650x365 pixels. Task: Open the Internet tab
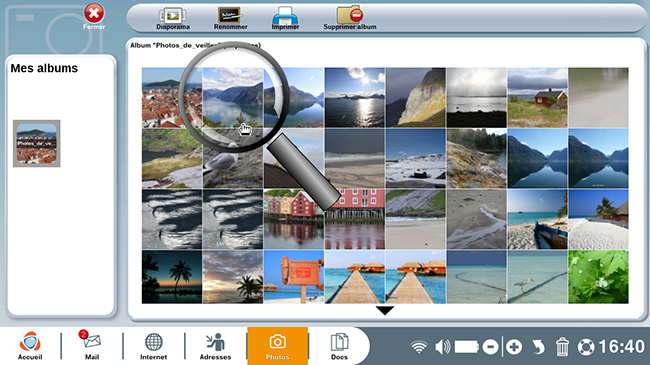point(153,346)
